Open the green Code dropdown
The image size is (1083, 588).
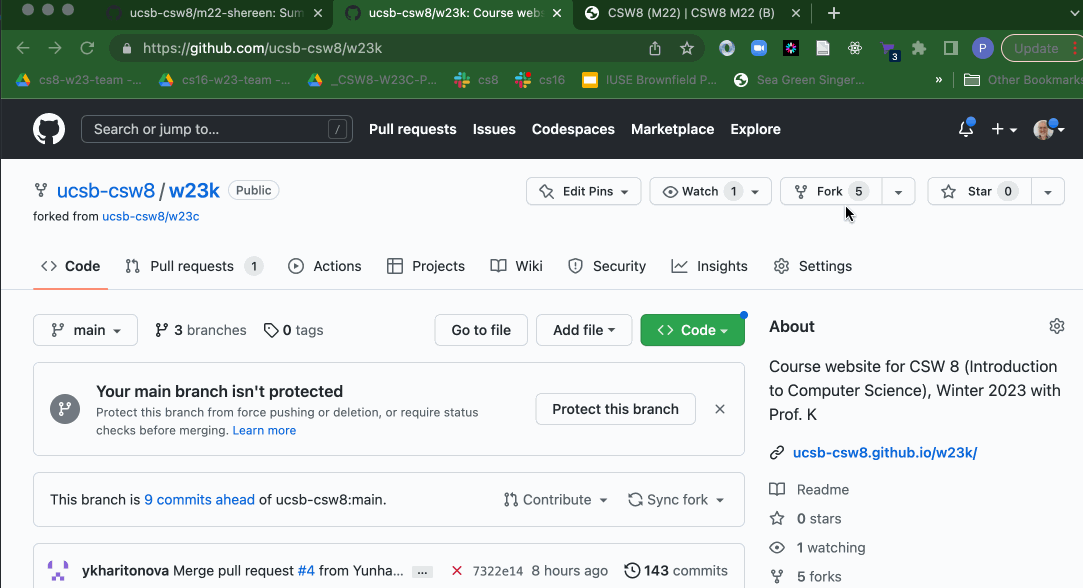[x=693, y=330]
